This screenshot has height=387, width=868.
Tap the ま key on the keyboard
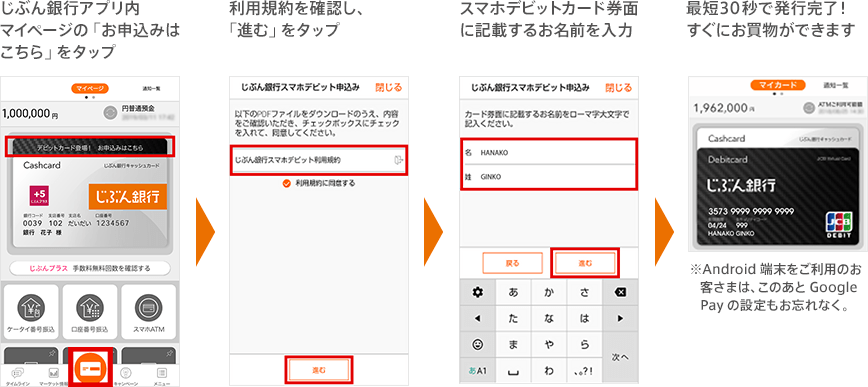pyautogui.click(x=513, y=344)
